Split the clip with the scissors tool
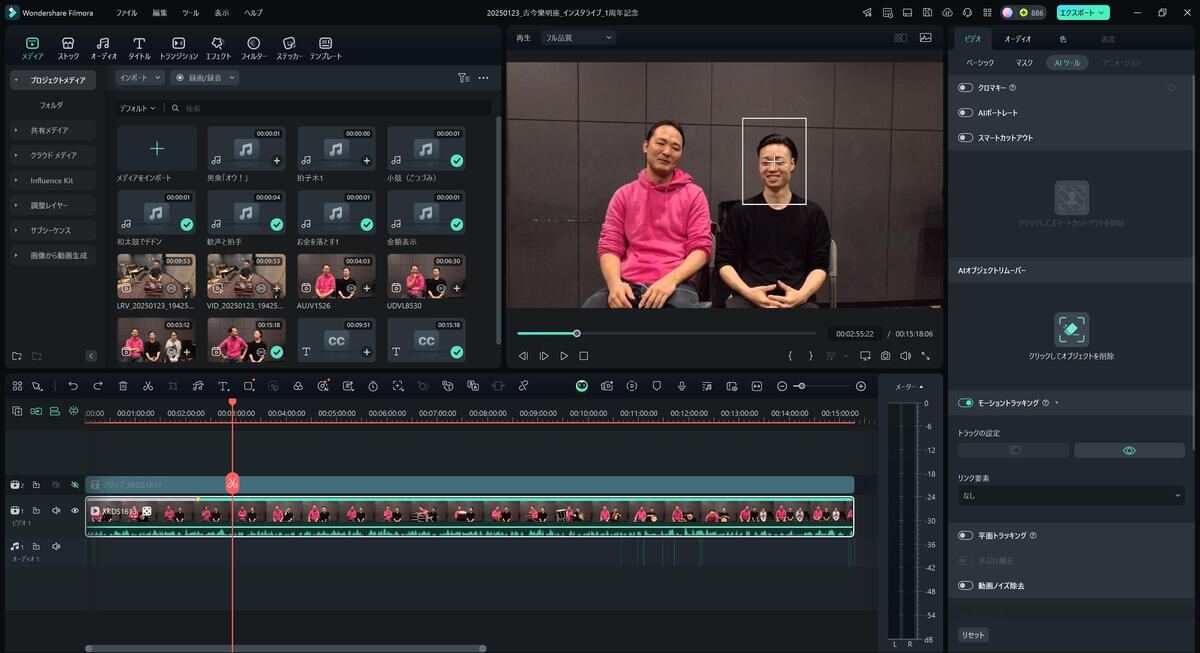The width and height of the screenshot is (1200, 653). pos(148,386)
